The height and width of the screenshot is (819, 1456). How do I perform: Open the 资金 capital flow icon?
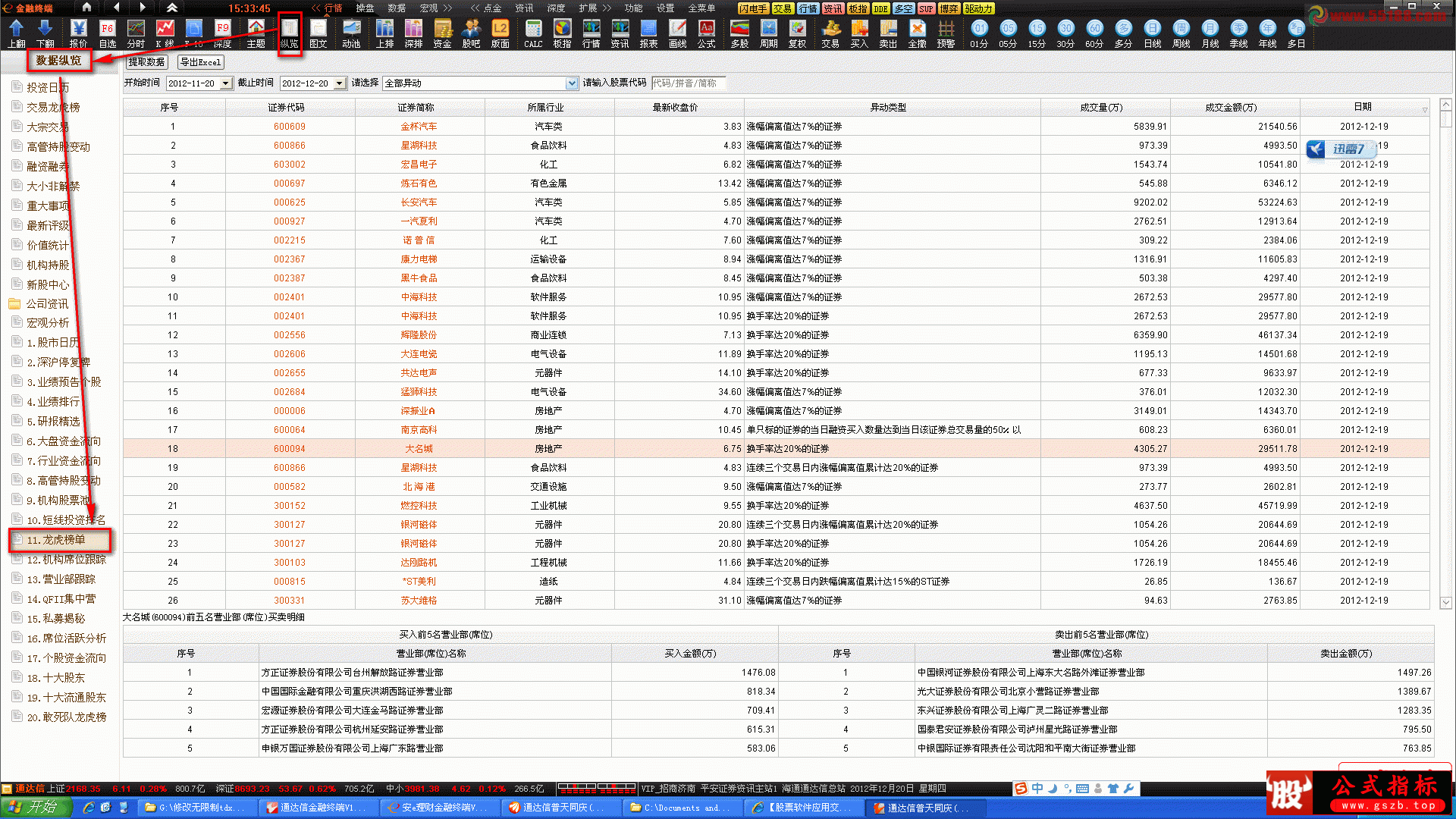pyautogui.click(x=442, y=33)
